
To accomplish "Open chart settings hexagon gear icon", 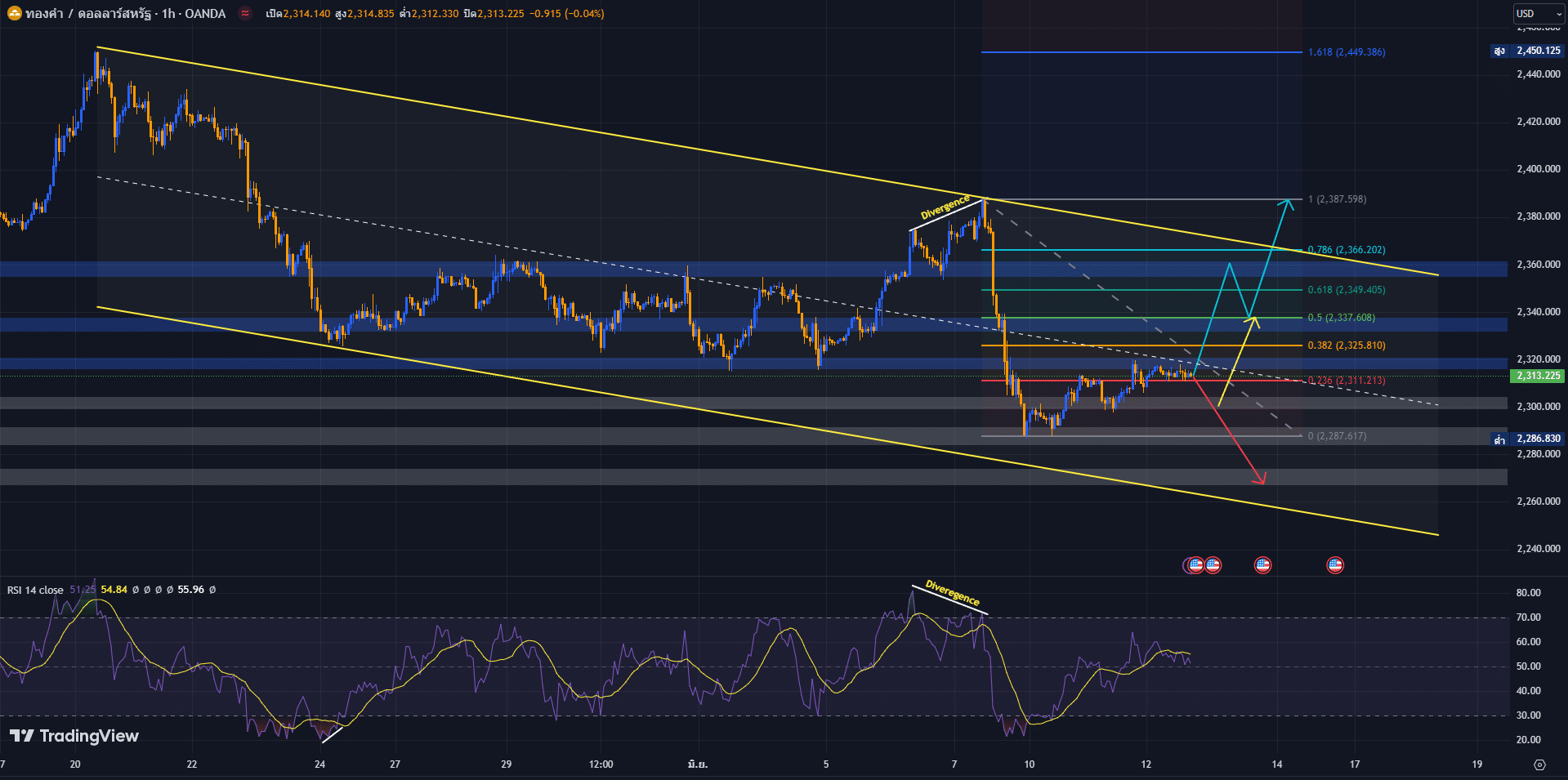I will pos(1539,764).
